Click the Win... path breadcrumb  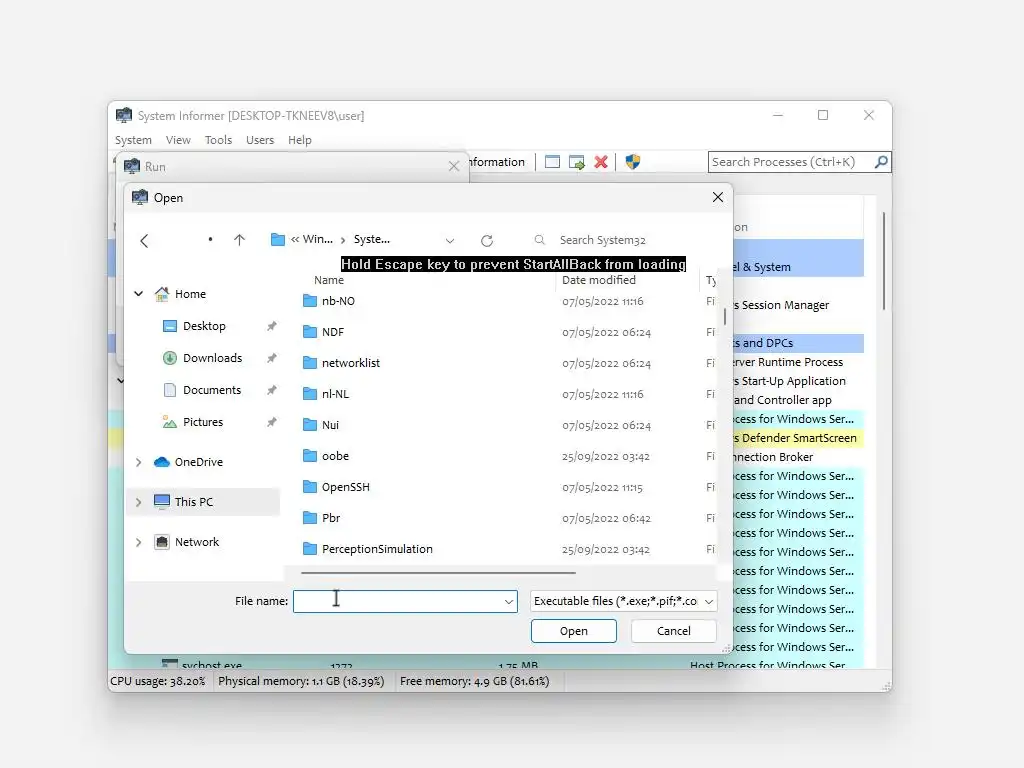[317, 240]
